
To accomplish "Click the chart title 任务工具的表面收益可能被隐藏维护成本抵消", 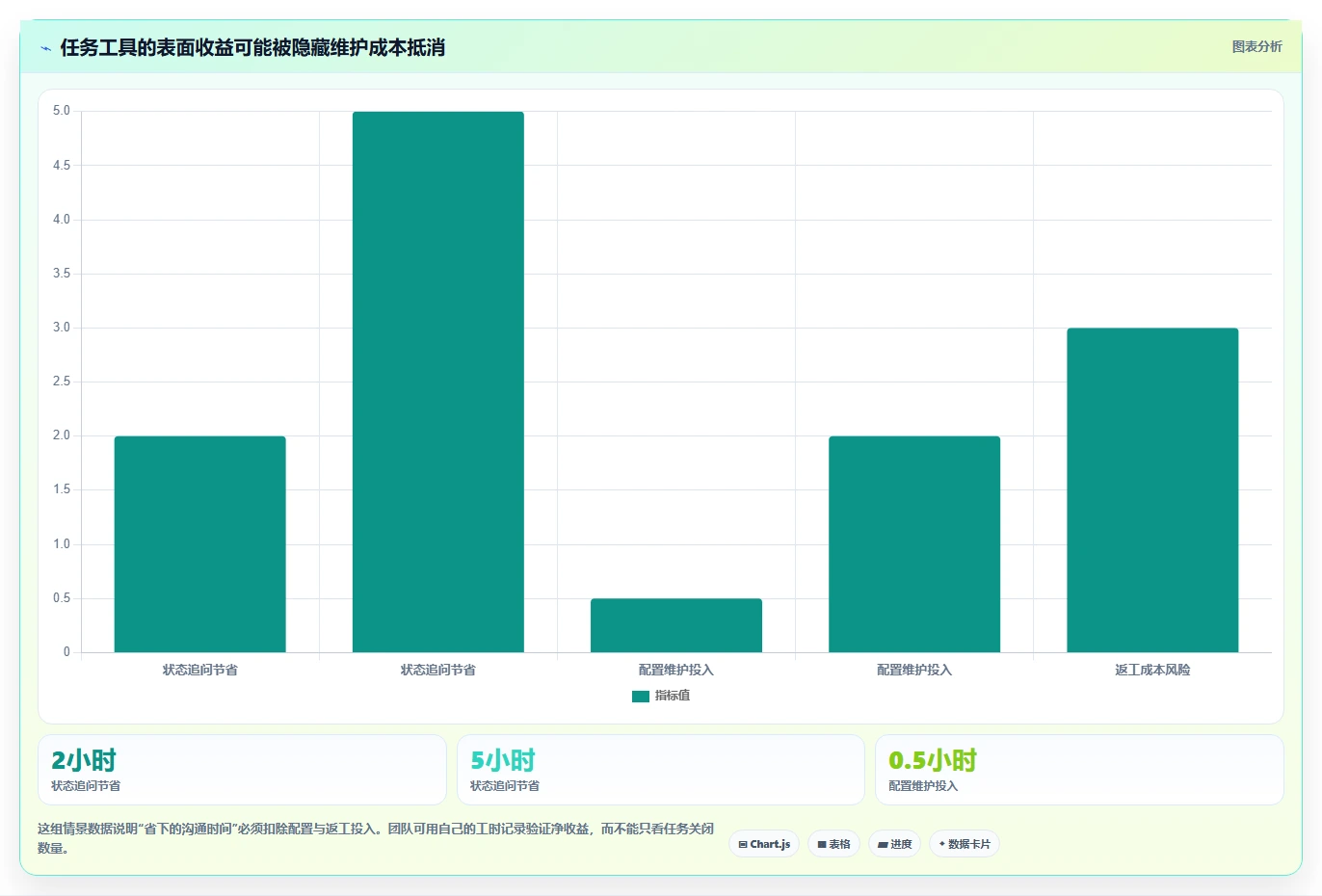I will (x=252, y=48).
